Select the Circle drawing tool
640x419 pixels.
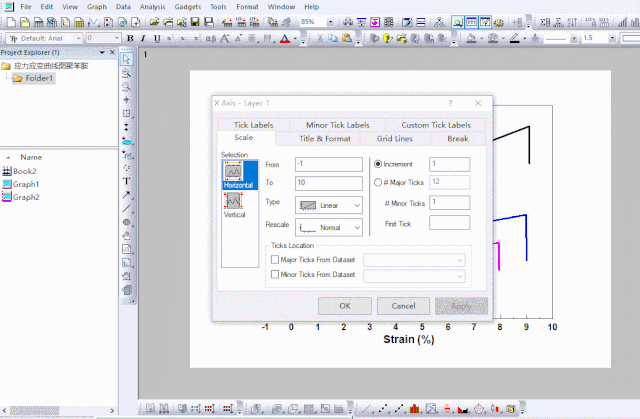click(x=127, y=222)
